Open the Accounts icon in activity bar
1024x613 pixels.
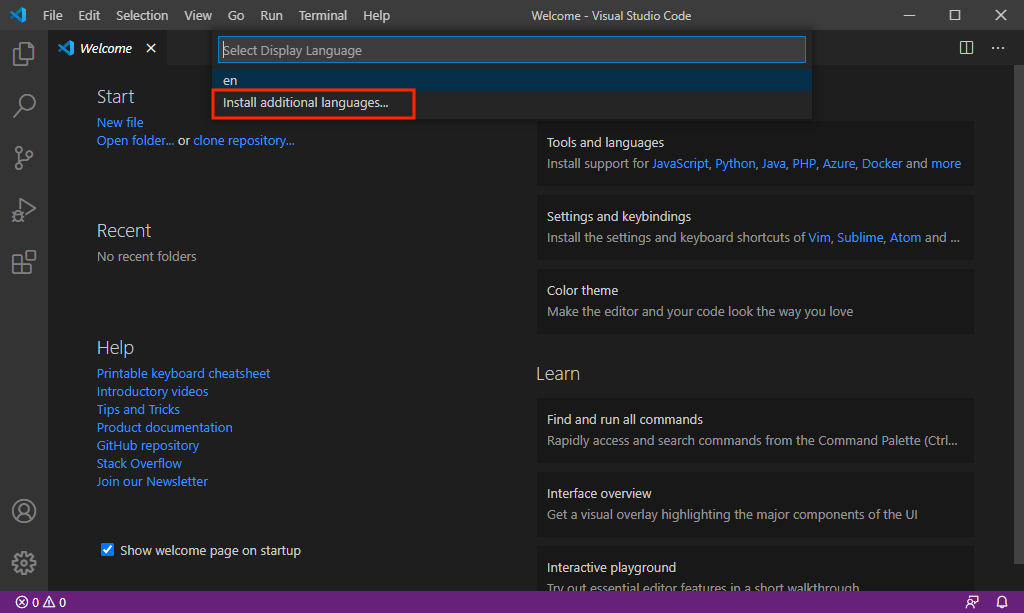[24, 511]
